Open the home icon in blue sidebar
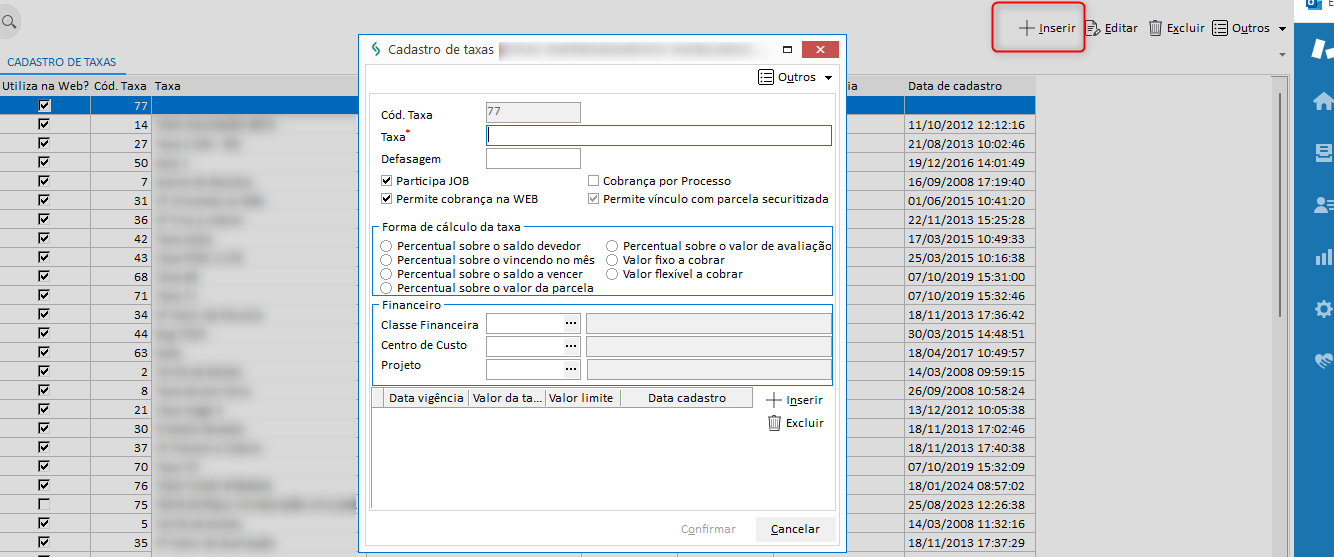Viewport: 1334px width, 557px height. tap(1322, 101)
